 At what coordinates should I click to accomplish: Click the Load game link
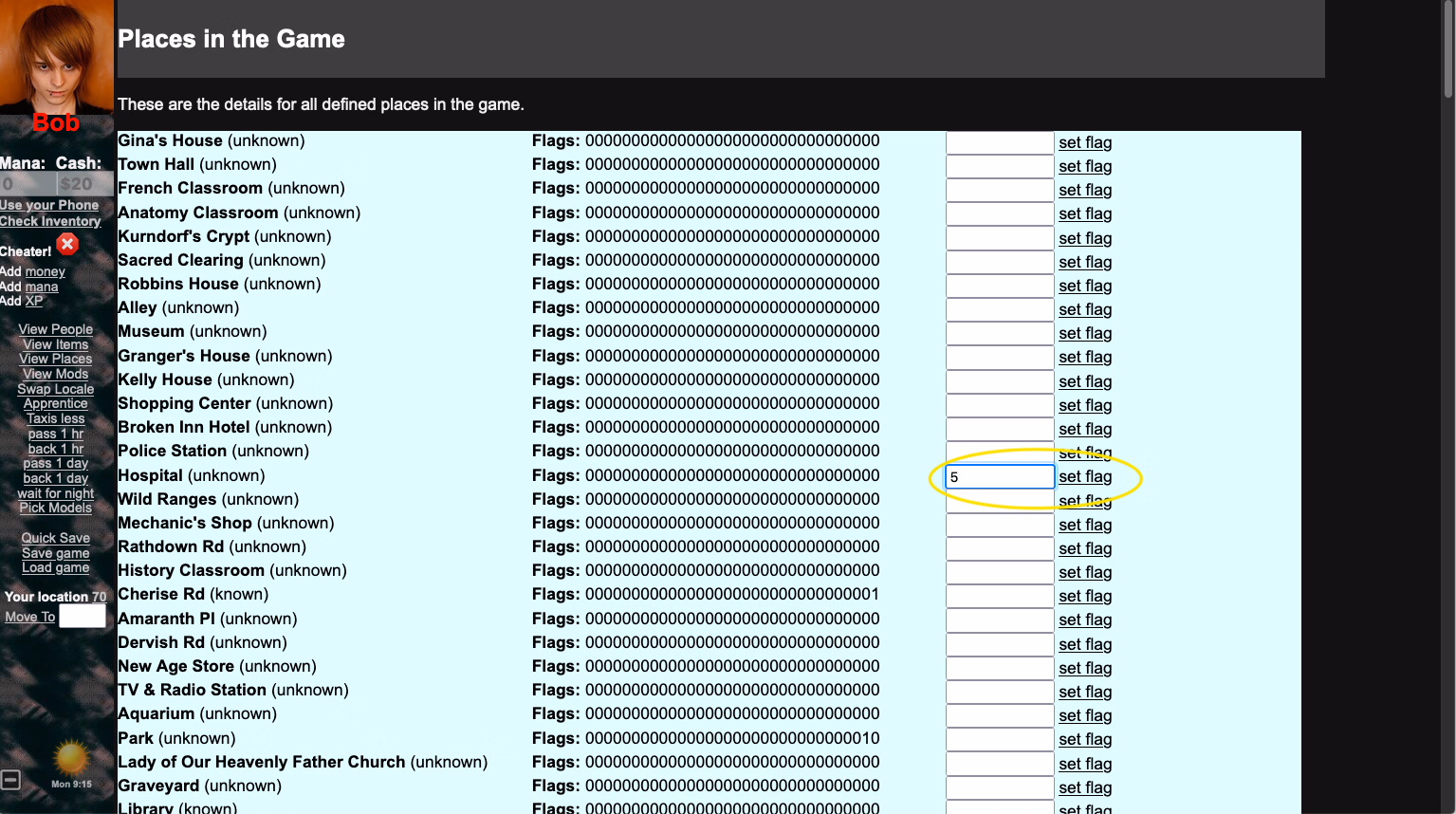55,567
